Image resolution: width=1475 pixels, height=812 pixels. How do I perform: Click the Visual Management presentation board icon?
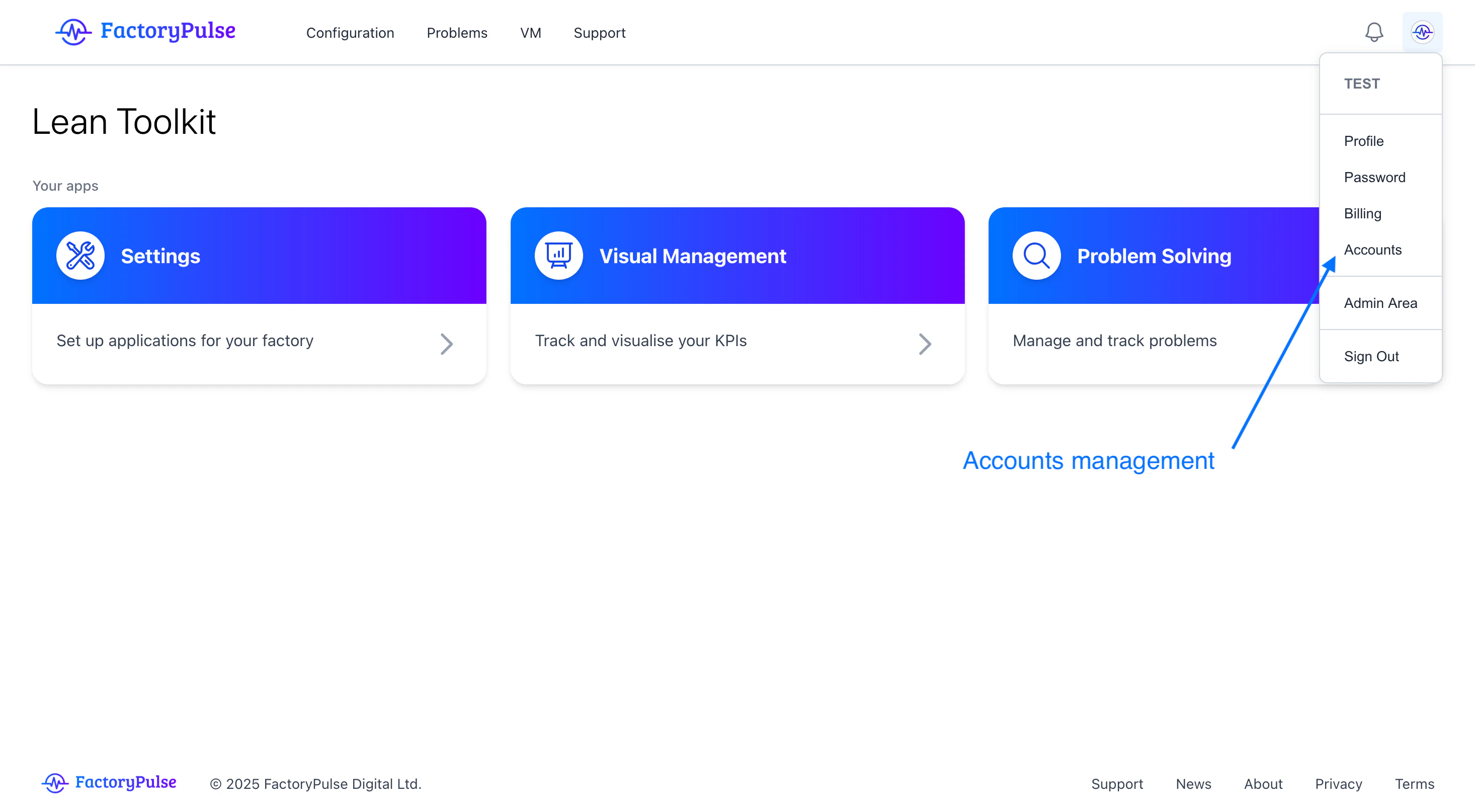coord(558,256)
